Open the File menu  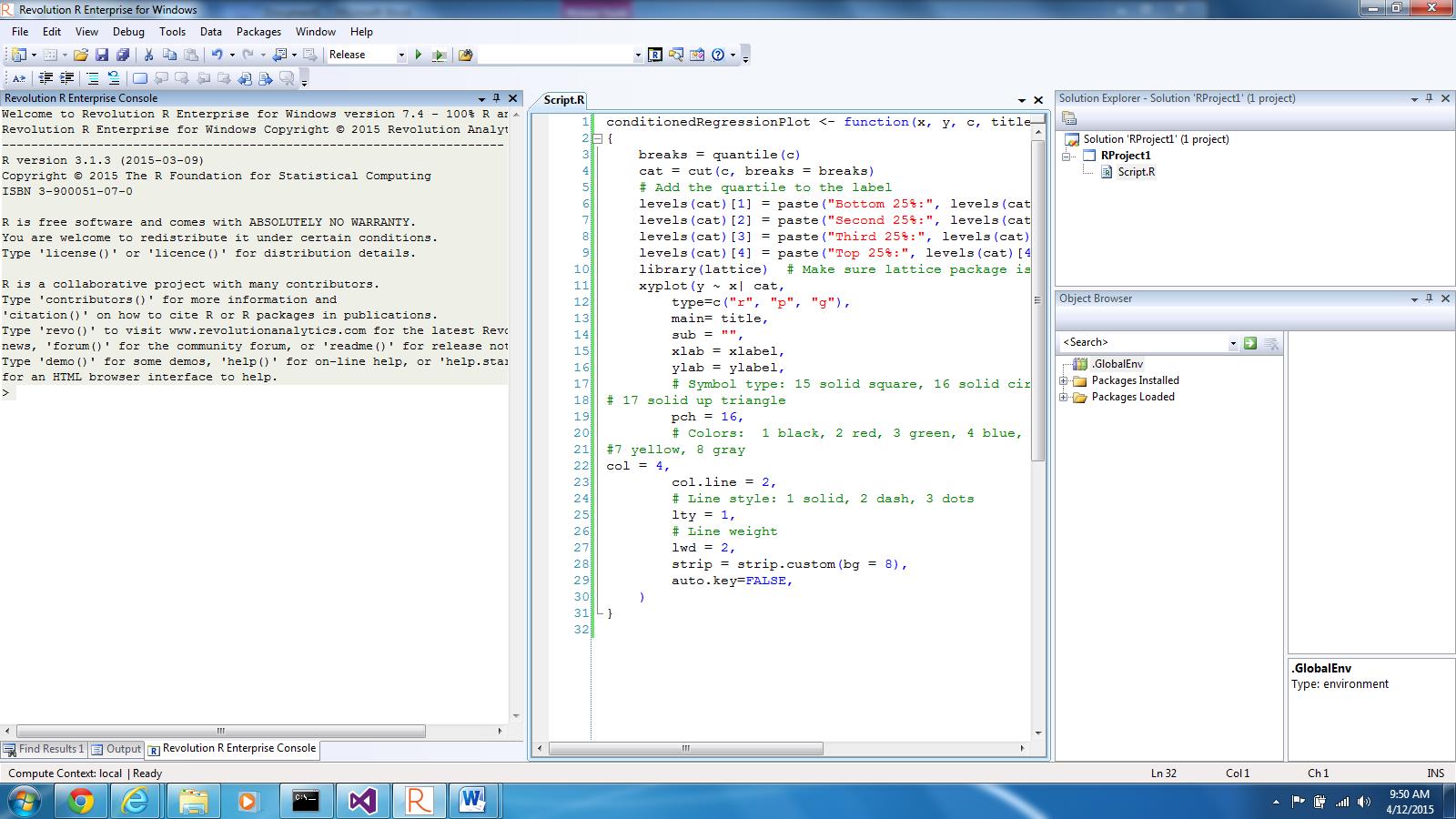coord(20,31)
